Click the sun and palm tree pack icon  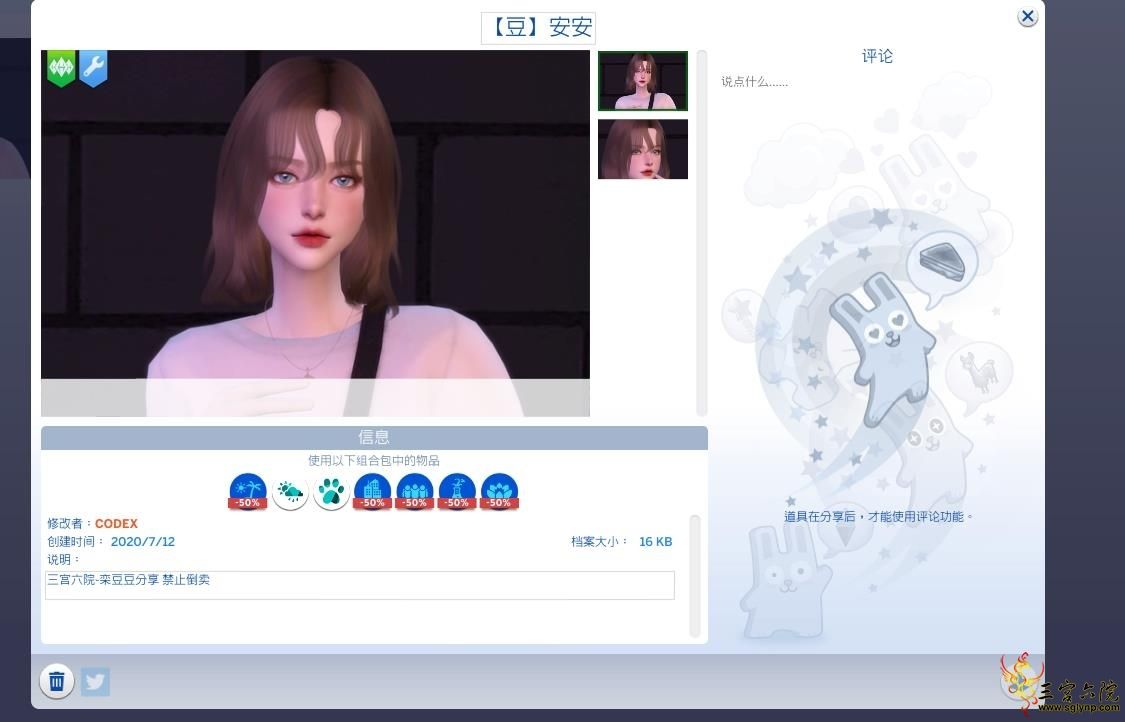[x=248, y=492]
